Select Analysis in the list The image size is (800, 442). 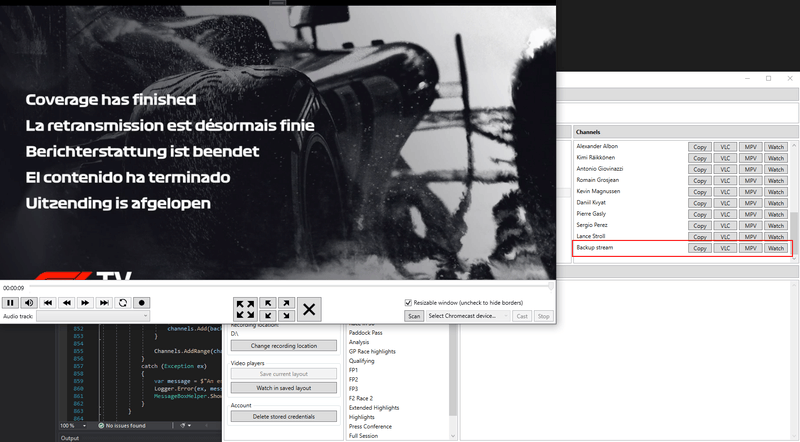[x=359, y=342]
